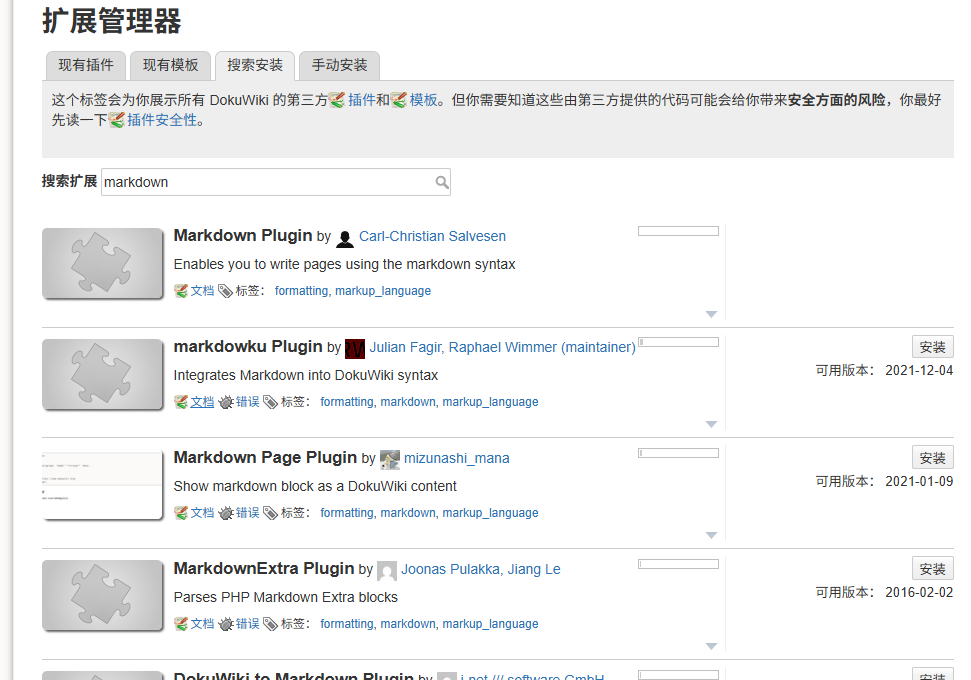Click Carl-Christian Salvesen avatar icon
Image resolution: width=971 pixels, height=680 pixels.
[345, 238]
